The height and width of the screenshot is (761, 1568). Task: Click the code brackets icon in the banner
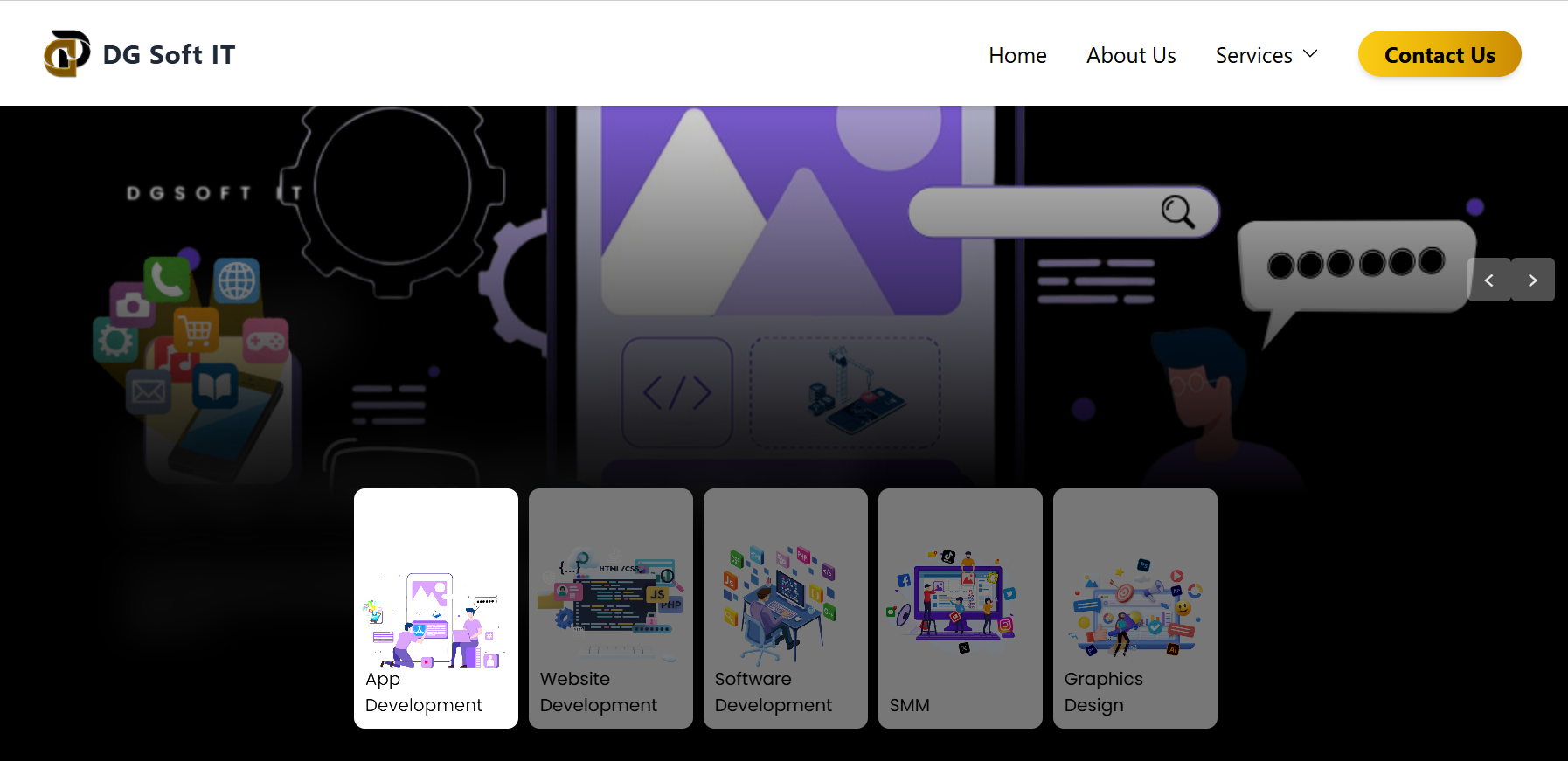[x=676, y=392]
